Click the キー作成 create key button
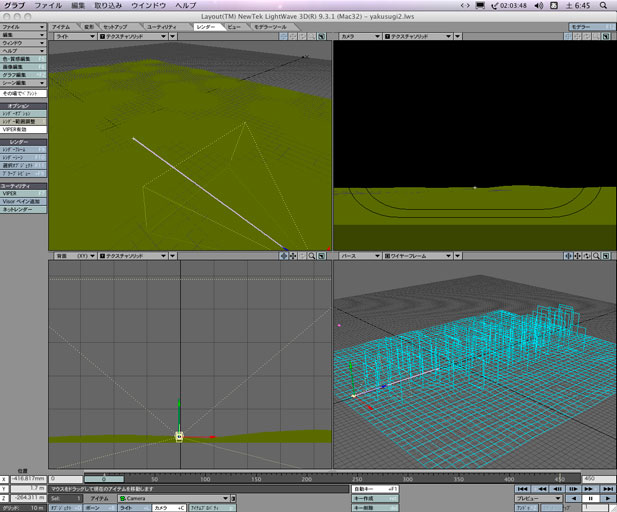Image resolution: width=617 pixels, height=512 pixels. click(375, 498)
